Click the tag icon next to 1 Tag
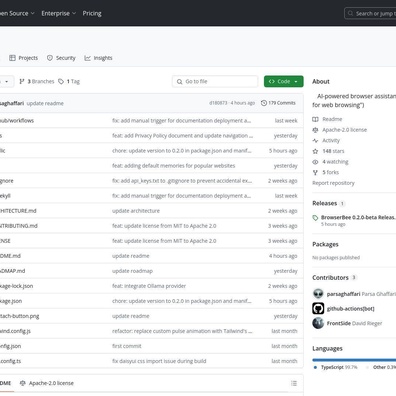Image resolution: width=396 pixels, height=396 pixels. coord(61,81)
